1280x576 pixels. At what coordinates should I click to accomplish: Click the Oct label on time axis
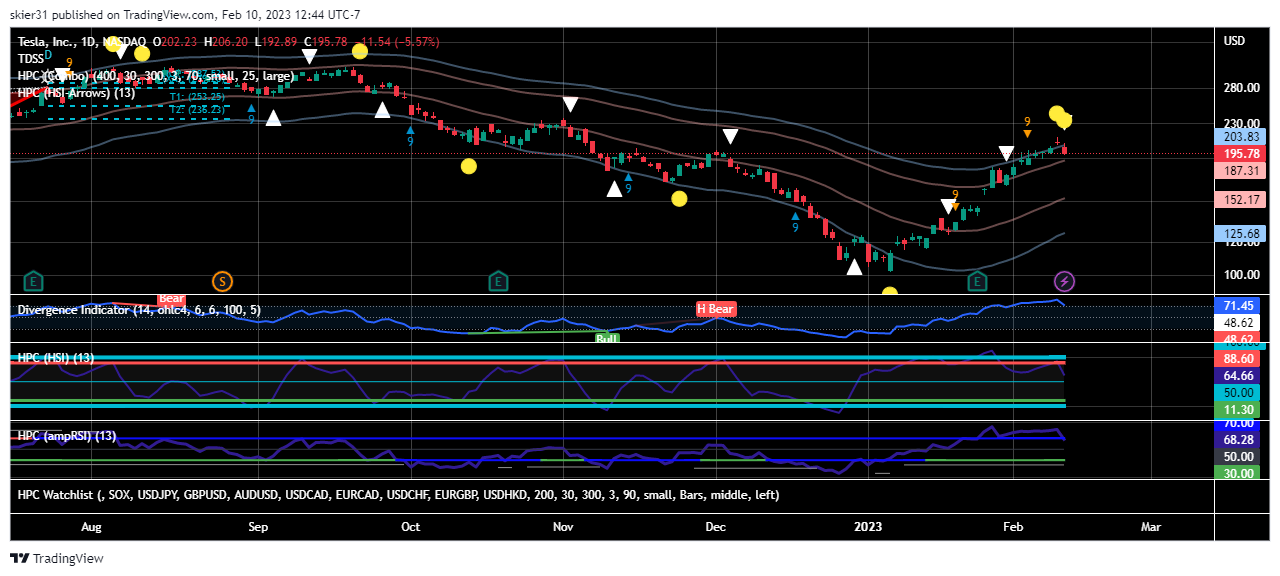coord(410,526)
